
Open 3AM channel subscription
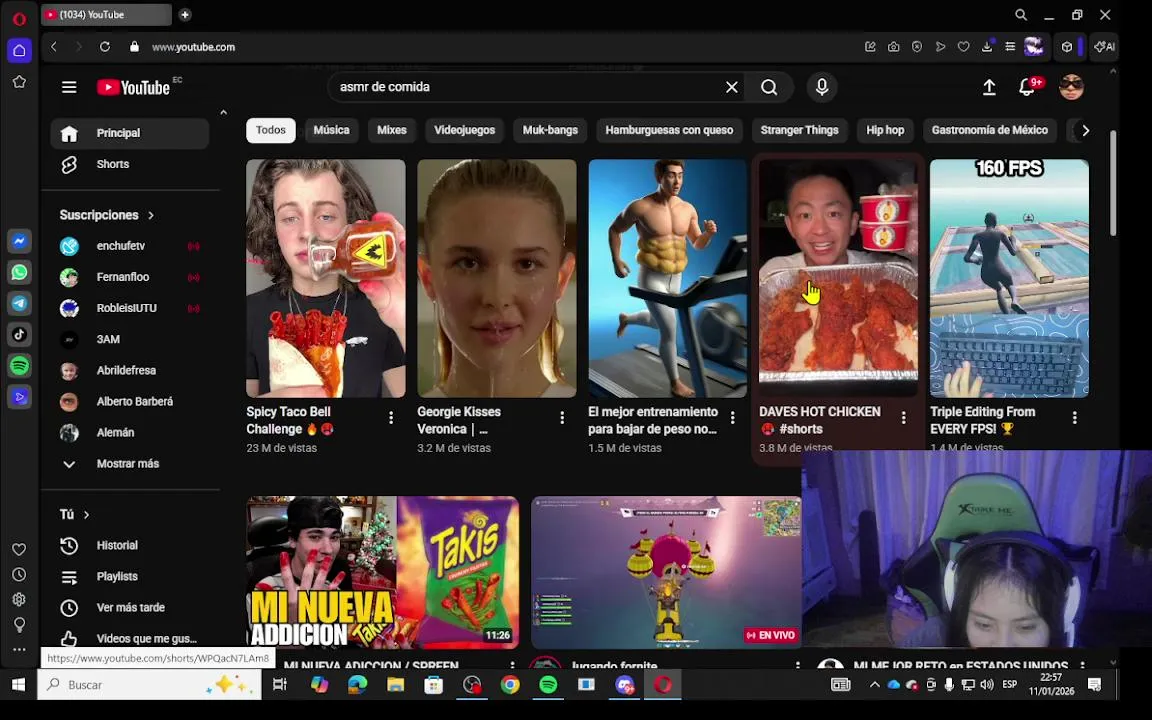tap(130, 339)
